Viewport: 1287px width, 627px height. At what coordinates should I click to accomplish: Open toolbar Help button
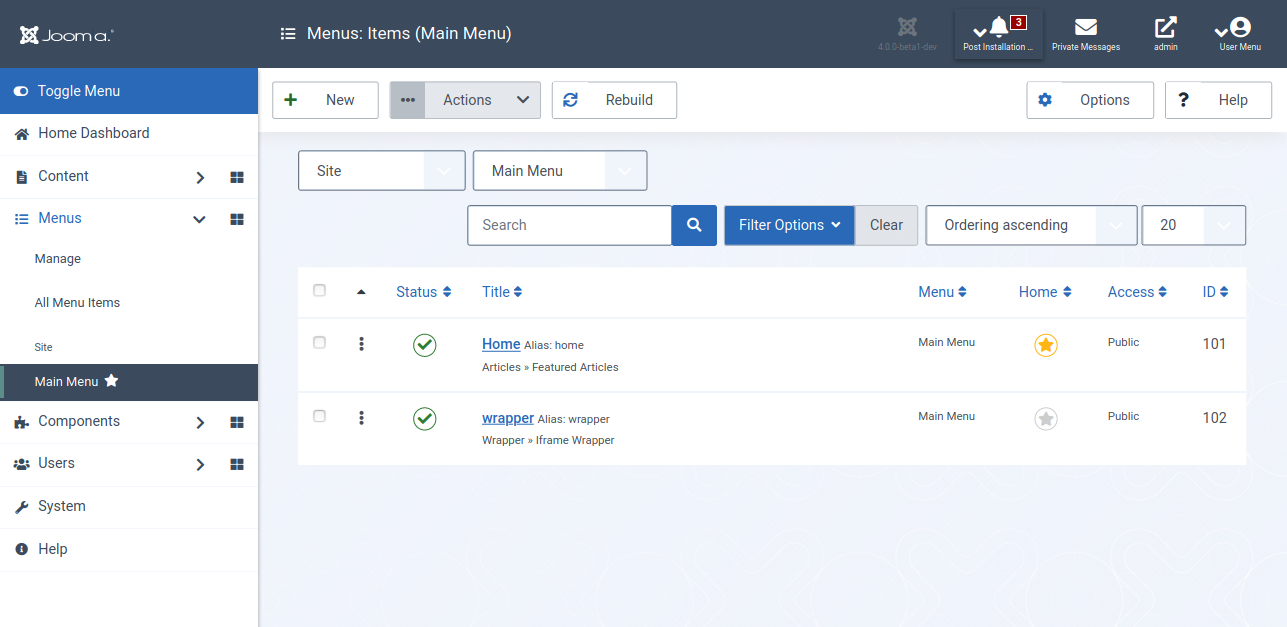(1218, 100)
